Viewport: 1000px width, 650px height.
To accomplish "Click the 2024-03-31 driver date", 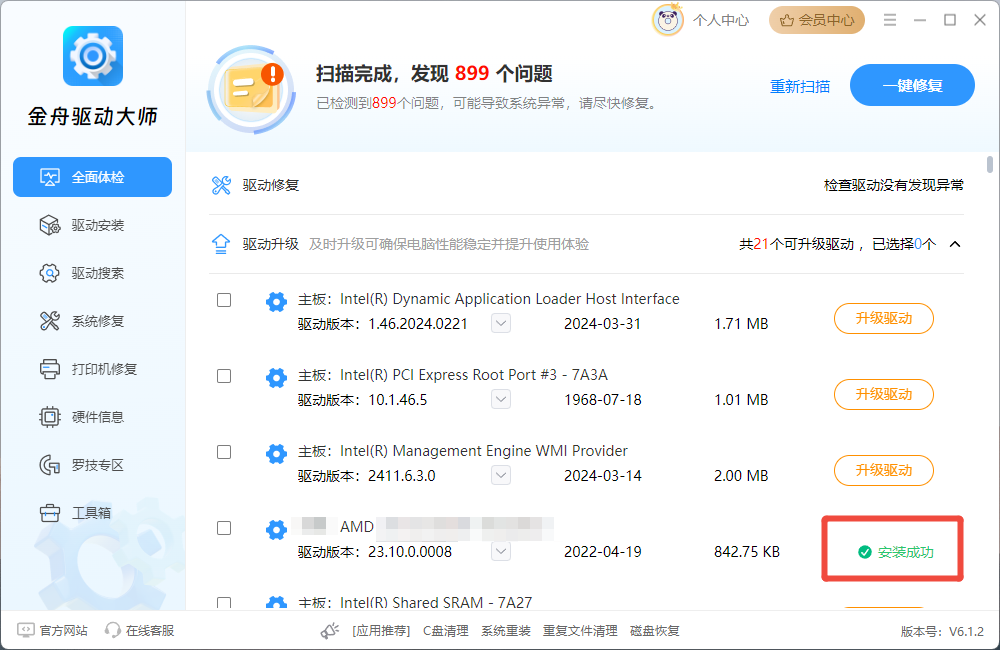I will [x=602, y=324].
